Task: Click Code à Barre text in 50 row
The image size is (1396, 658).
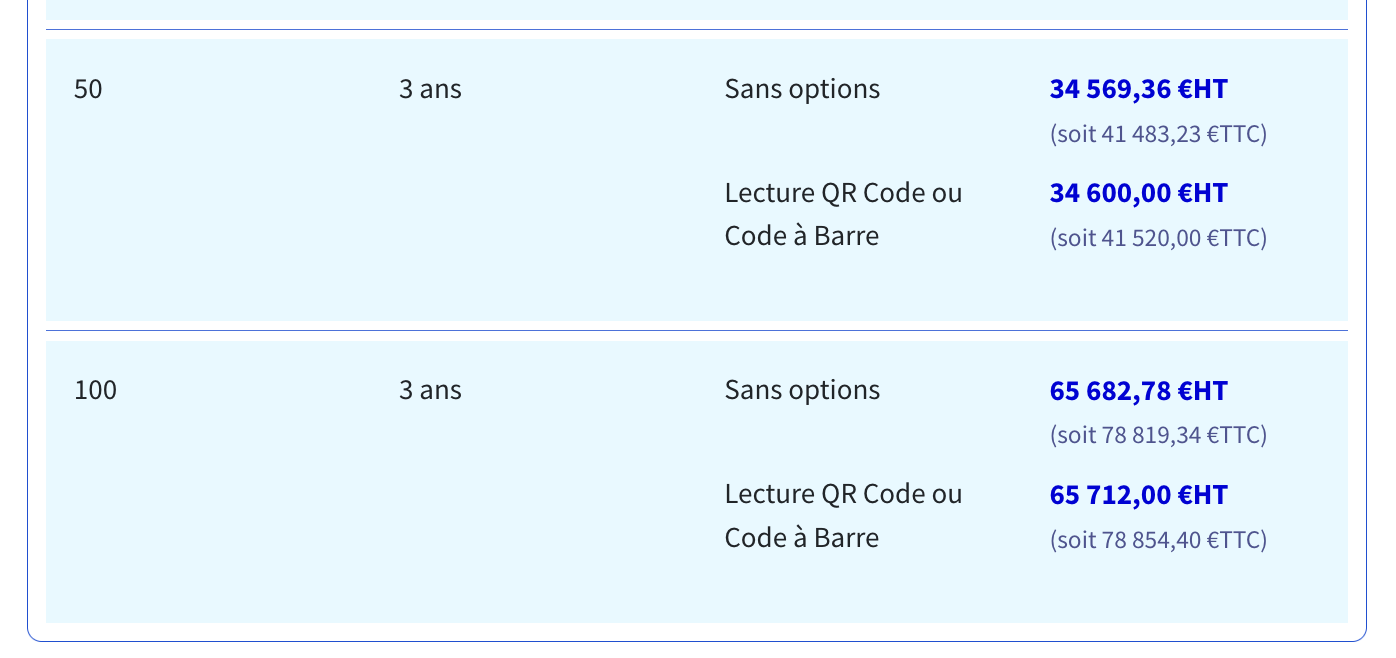Action: (802, 237)
